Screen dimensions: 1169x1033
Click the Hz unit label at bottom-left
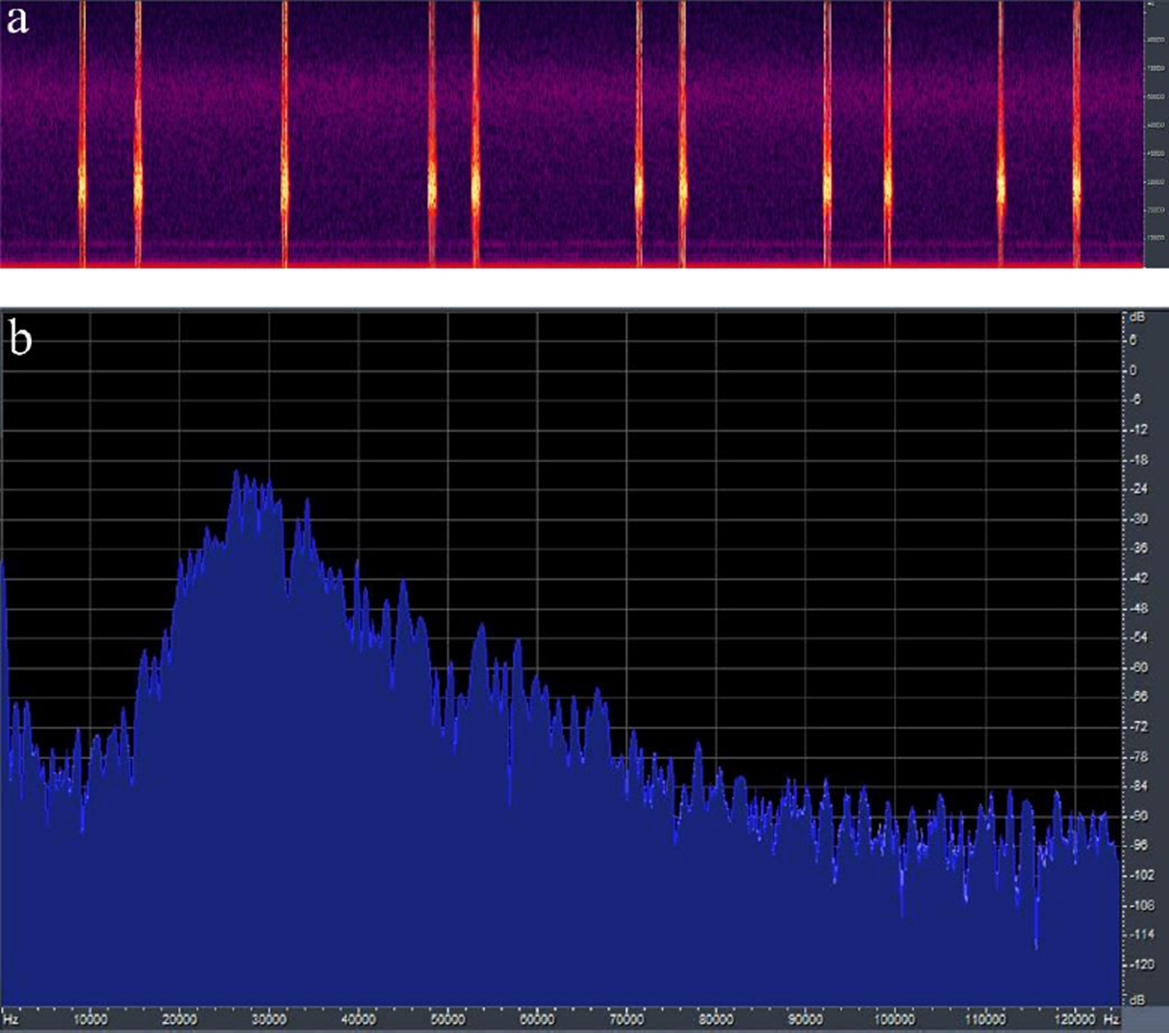[x=10, y=1022]
